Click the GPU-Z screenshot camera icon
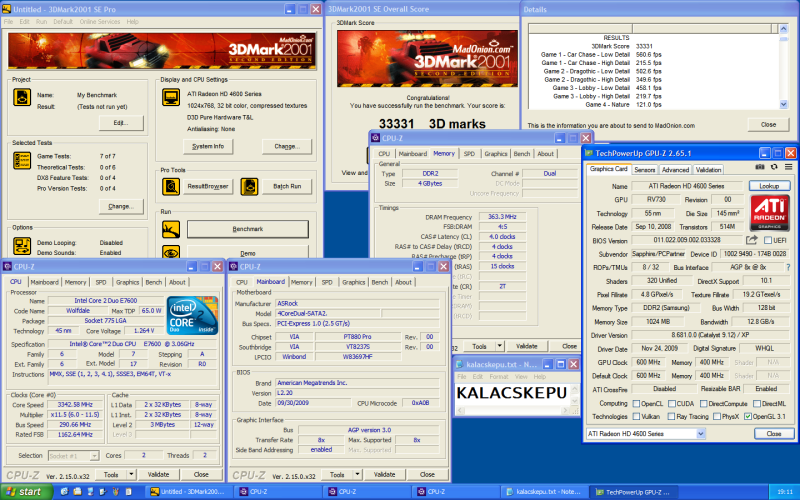 coord(760,167)
